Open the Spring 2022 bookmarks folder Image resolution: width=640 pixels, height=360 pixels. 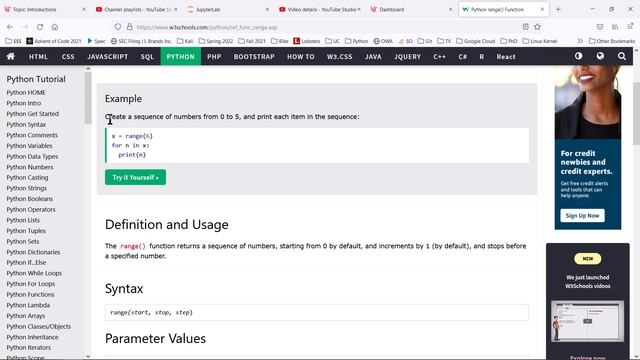[216, 41]
